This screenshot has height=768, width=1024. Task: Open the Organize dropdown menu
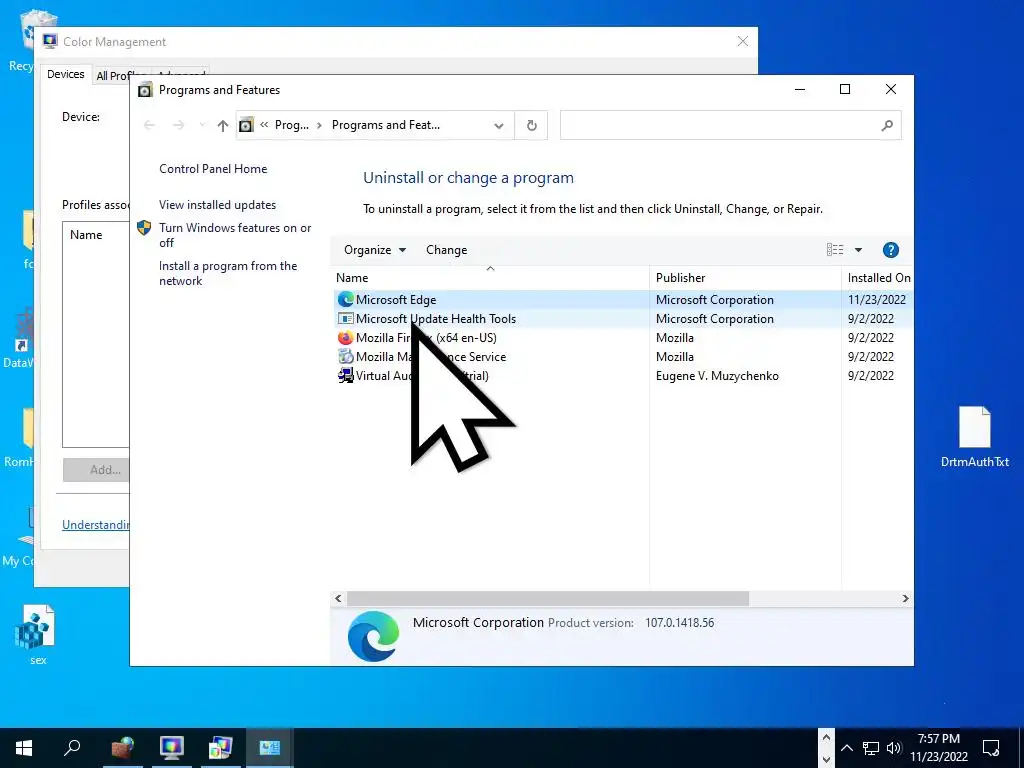click(375, 250)
